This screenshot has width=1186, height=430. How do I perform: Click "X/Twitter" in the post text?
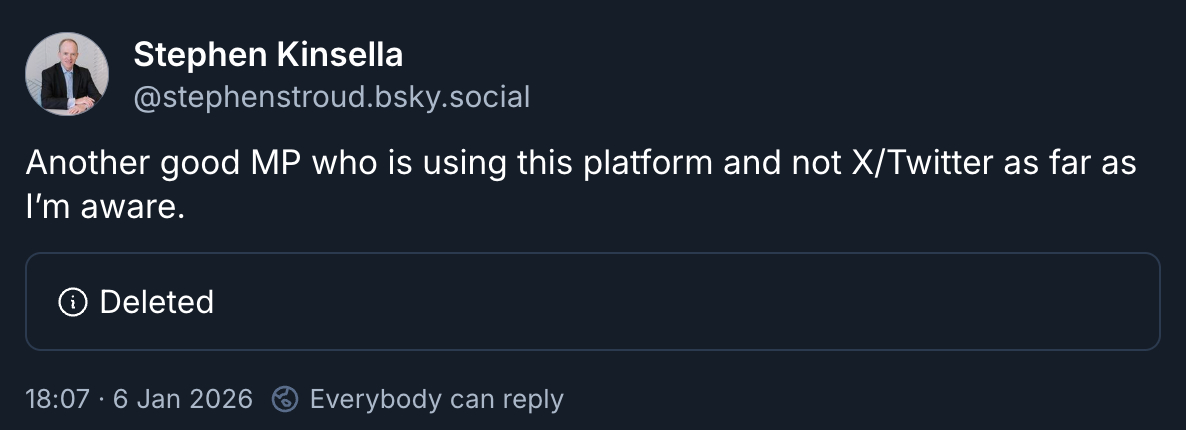894,164
